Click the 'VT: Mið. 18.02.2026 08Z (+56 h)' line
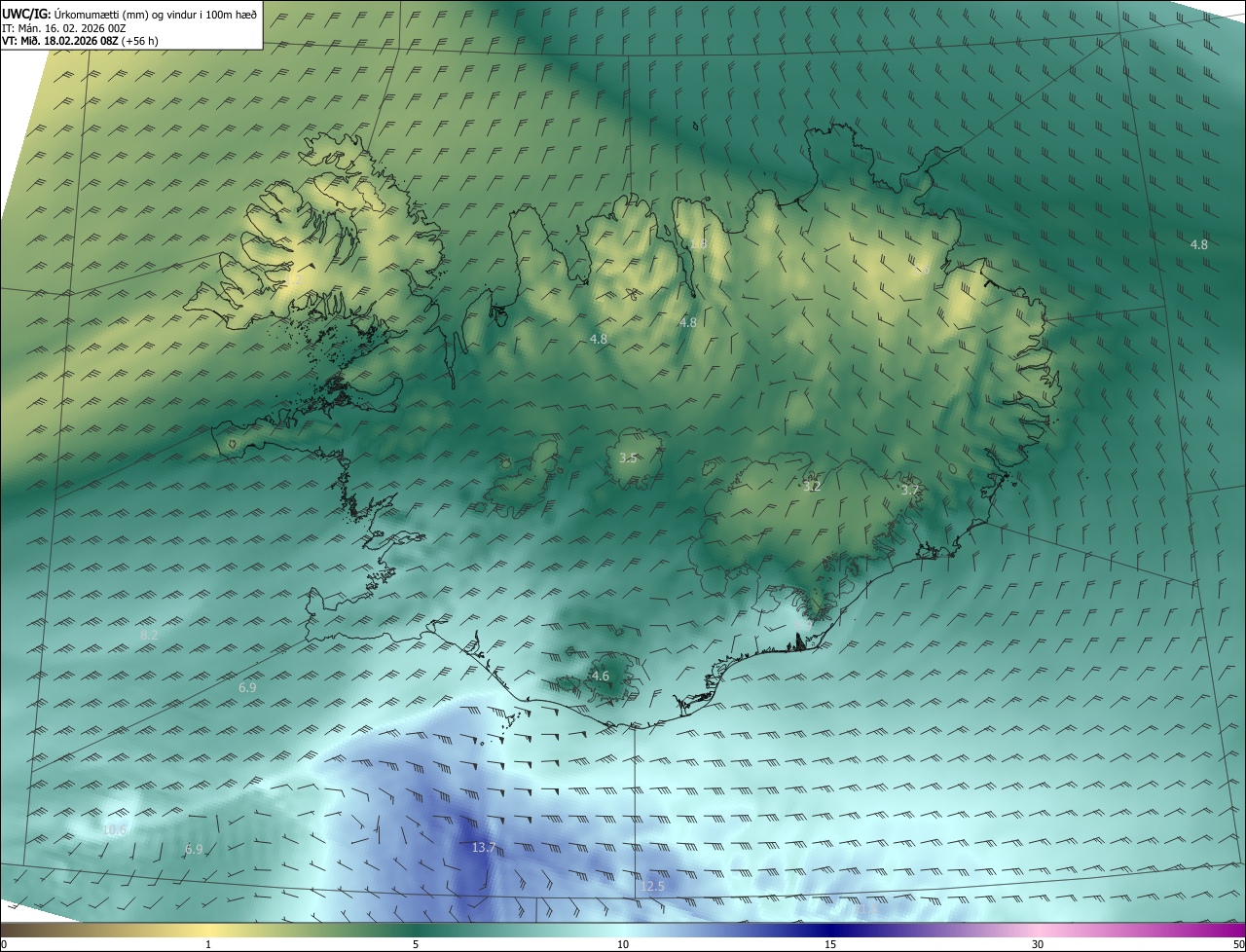This screenshot has height=952, width=1246. tap(81, 40)
